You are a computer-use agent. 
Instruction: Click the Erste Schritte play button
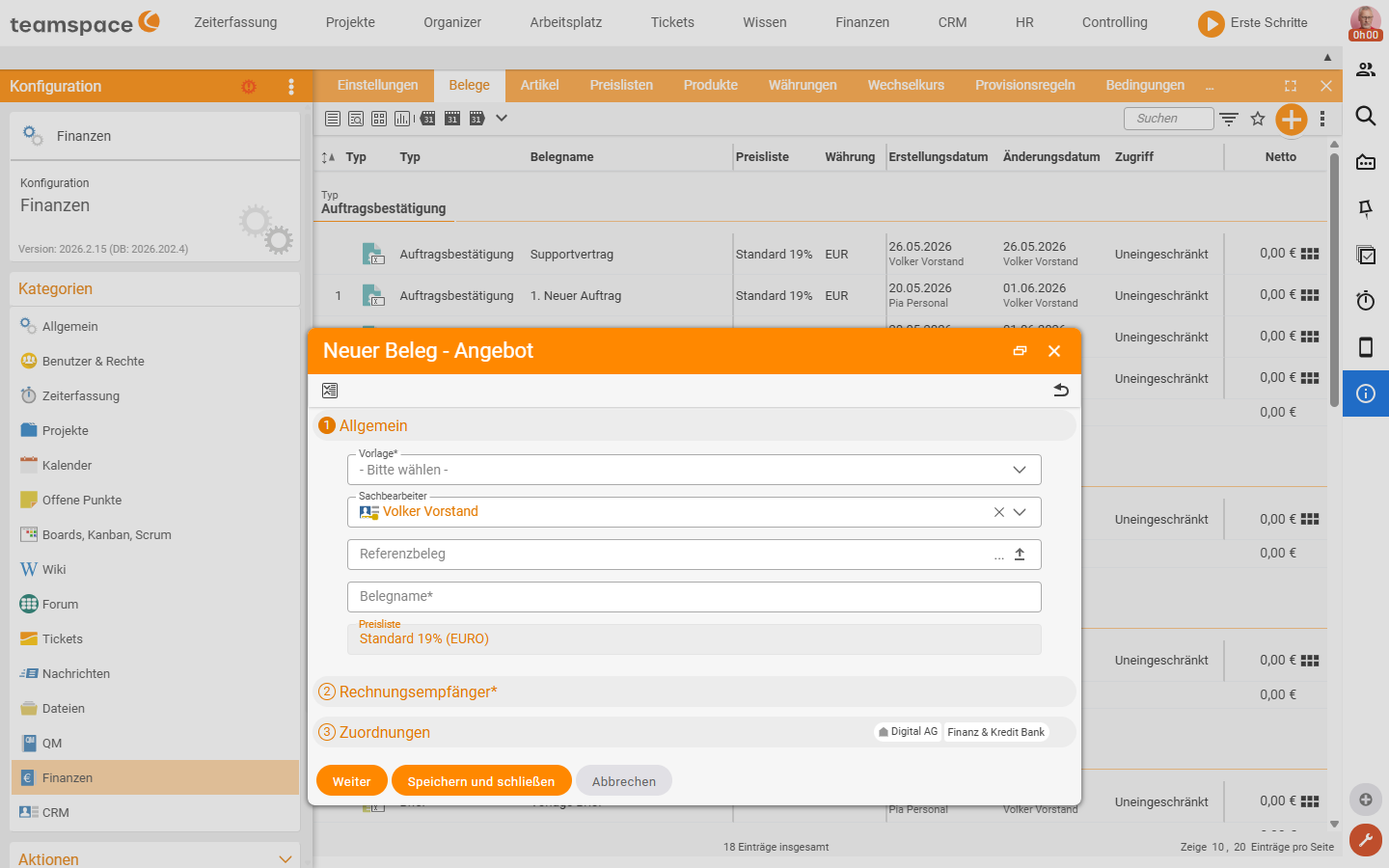coord(1212,23)
